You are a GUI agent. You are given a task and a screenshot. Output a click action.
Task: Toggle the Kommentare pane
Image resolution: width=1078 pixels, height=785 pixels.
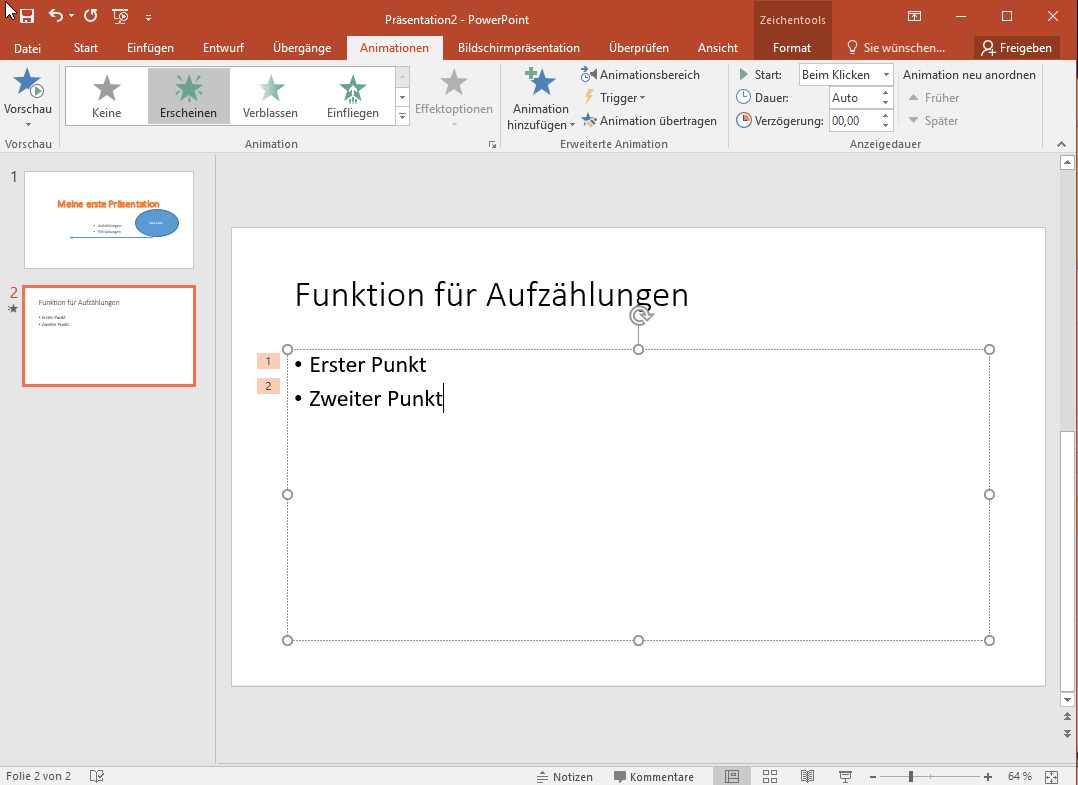click(653, 777)
